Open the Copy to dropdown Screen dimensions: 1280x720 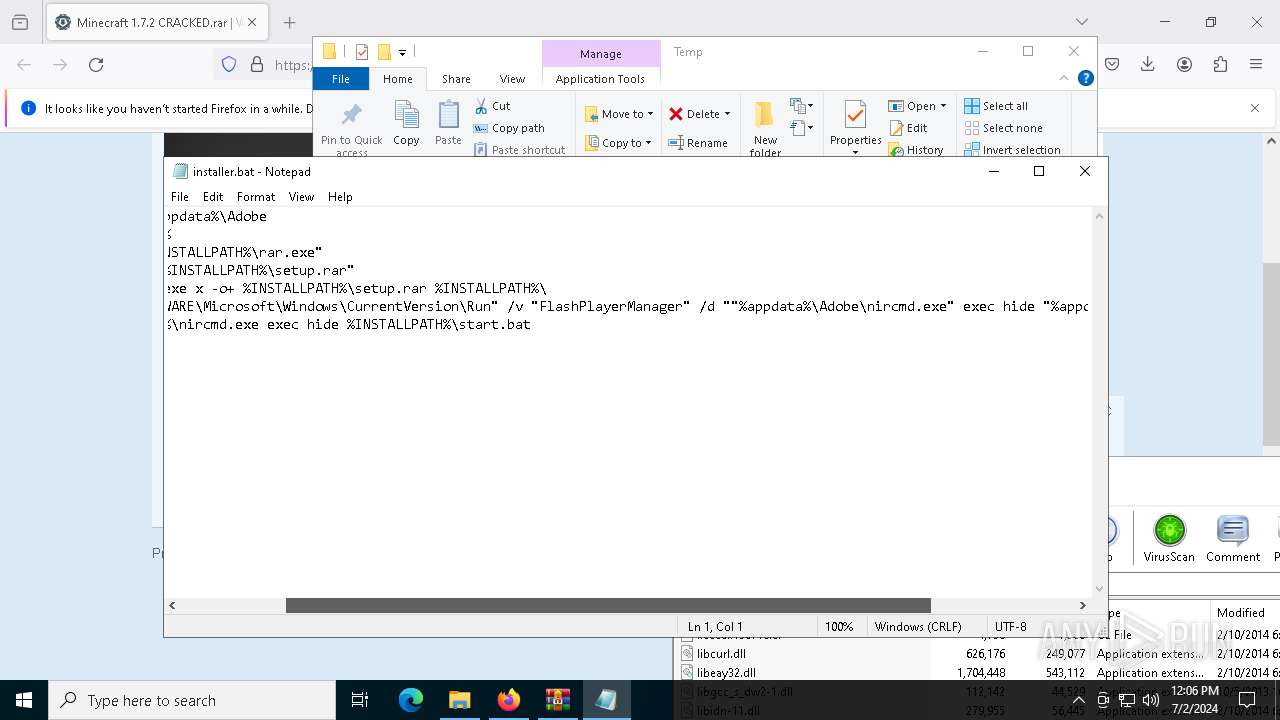click(619, 143)
